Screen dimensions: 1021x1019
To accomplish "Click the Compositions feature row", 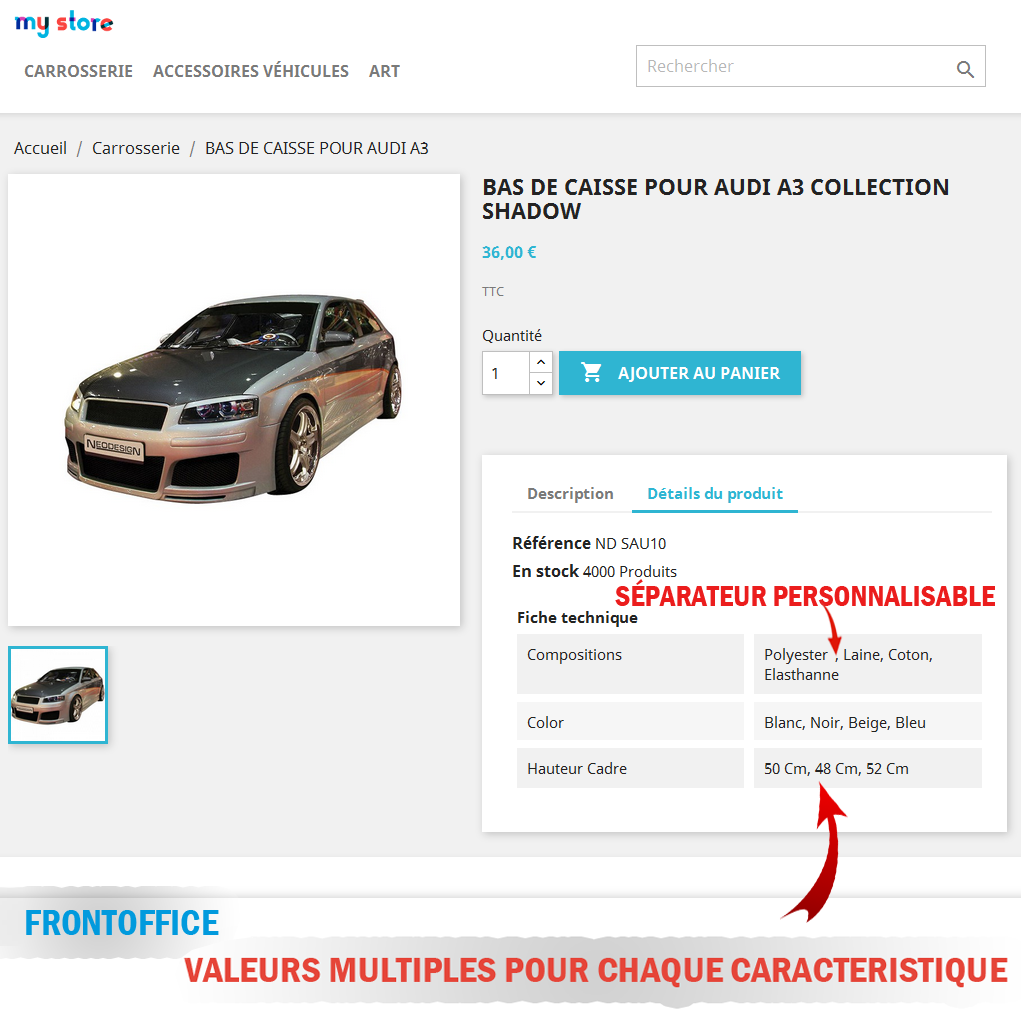I will 749,663.
